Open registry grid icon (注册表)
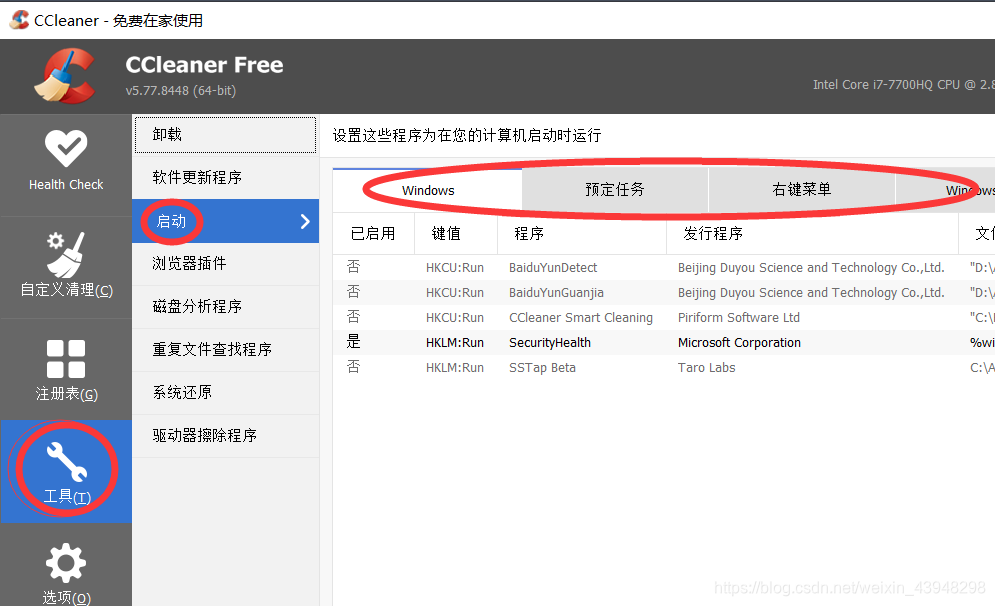The width and height of the screenshot is (995, 606). click(66, 359)
